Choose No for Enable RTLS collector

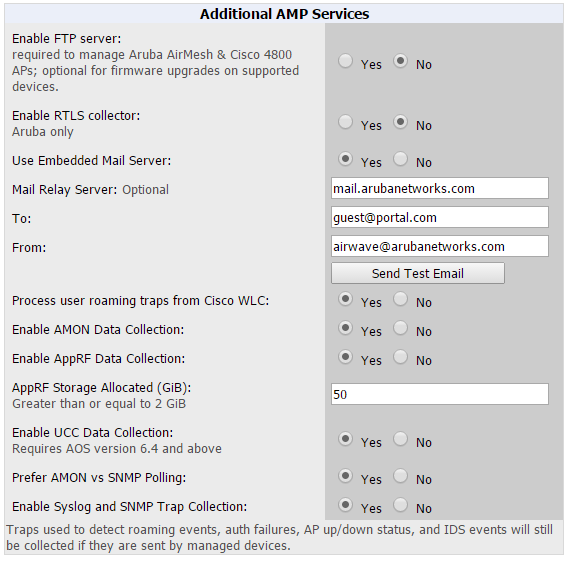400,122
